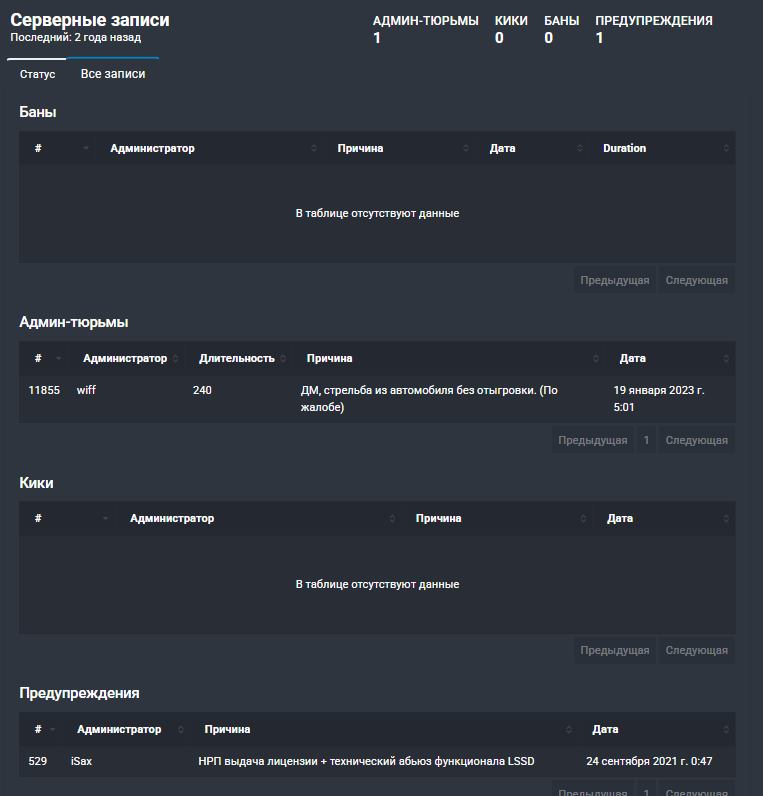763x796 pixels.
Task: Click Следующая under the Bans table
Action: 696,280
